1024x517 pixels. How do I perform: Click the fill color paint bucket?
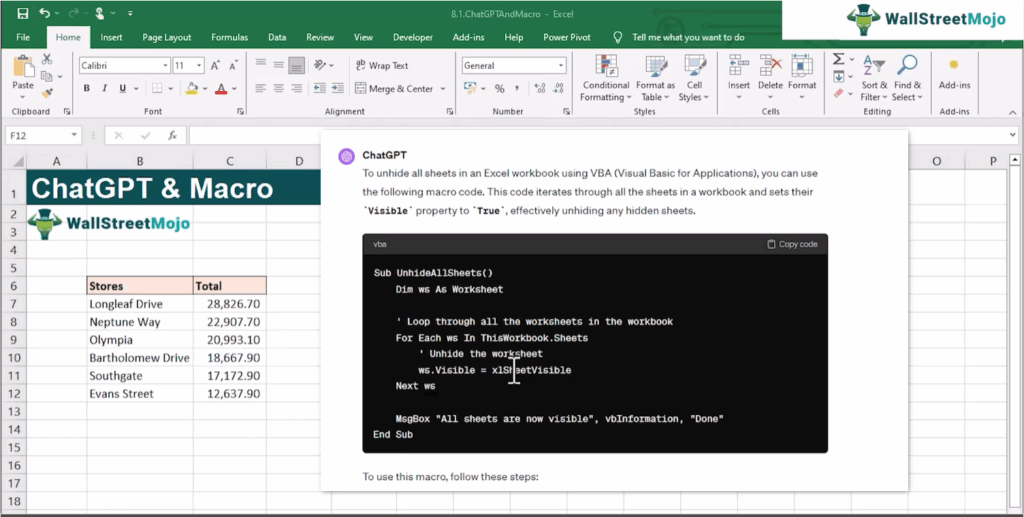coord(192,88)
